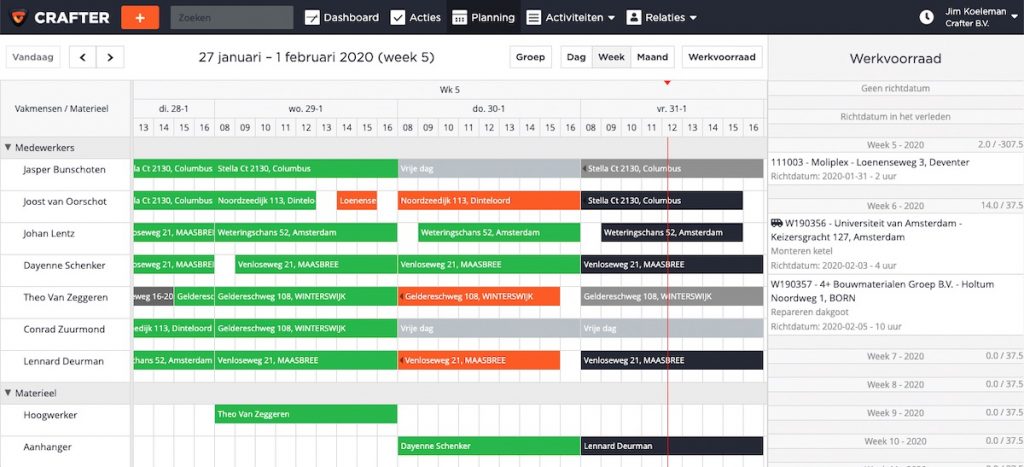Switch to Week view

(611, 57)
